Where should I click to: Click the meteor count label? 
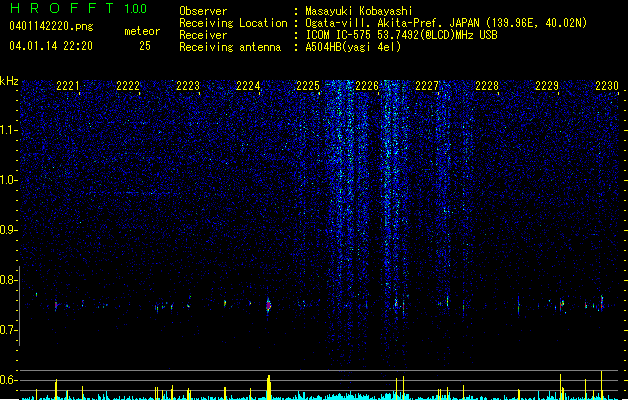142,31
